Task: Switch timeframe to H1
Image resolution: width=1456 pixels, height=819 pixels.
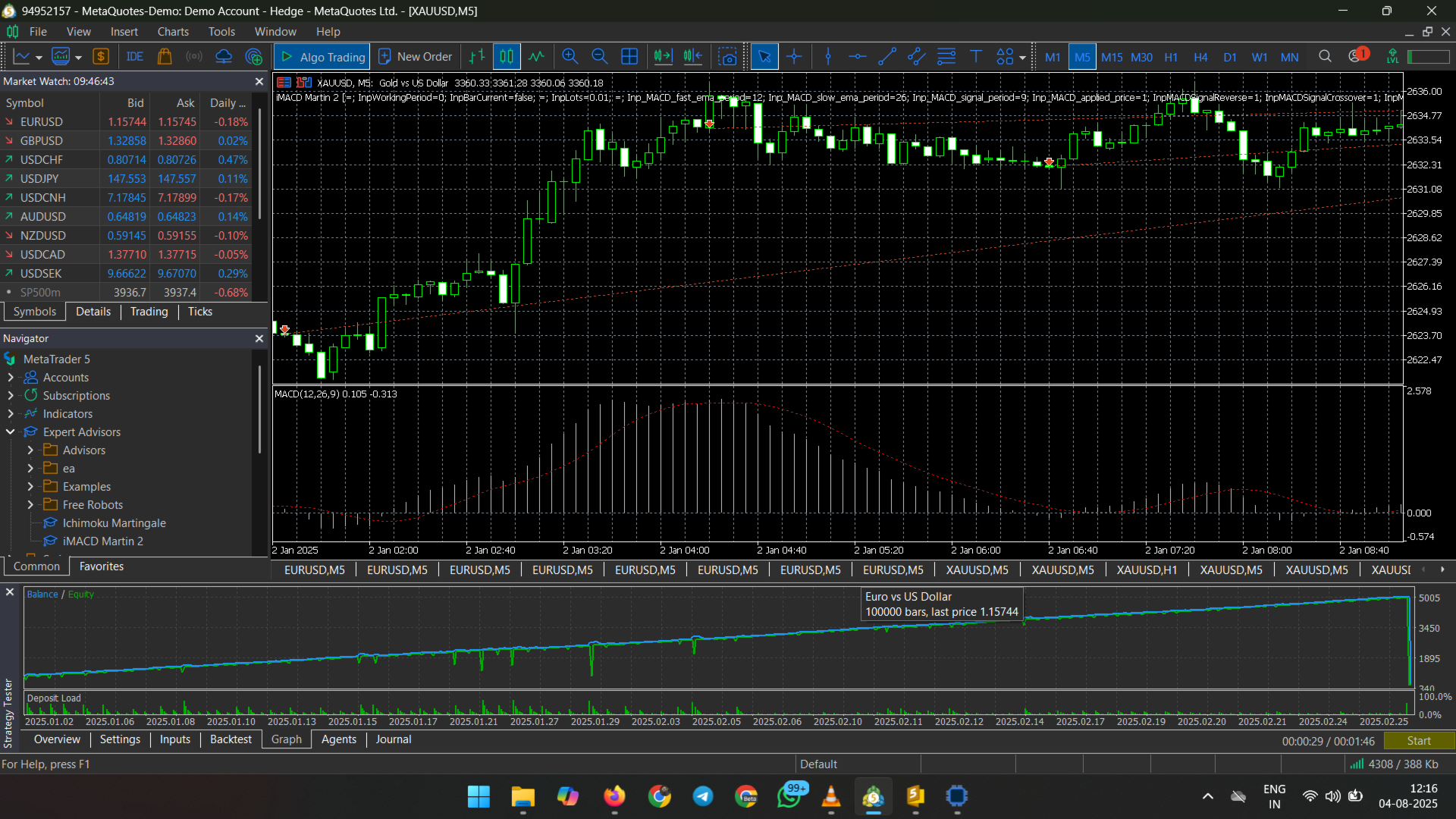Action: pyautogui.click(x=1171, y=58)
